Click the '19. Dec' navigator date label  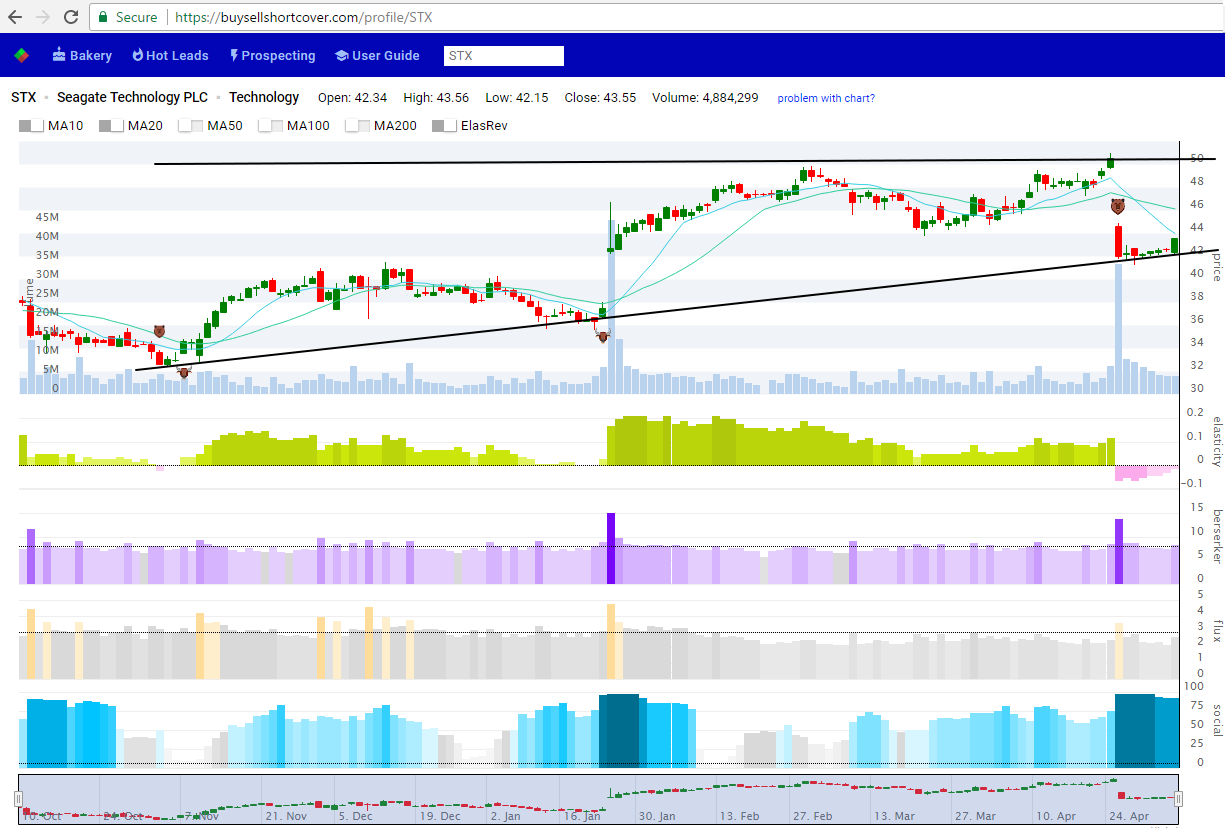pyautogui.click(x=439, y=816)
